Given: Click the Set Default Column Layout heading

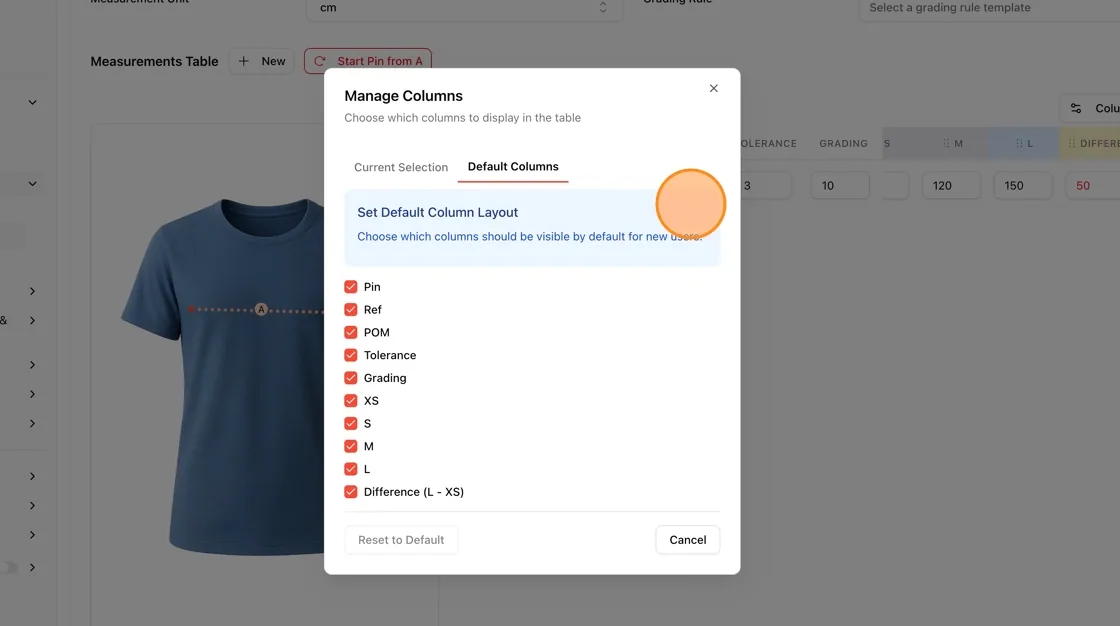Looking at the screenshot, I should (437, 212).
